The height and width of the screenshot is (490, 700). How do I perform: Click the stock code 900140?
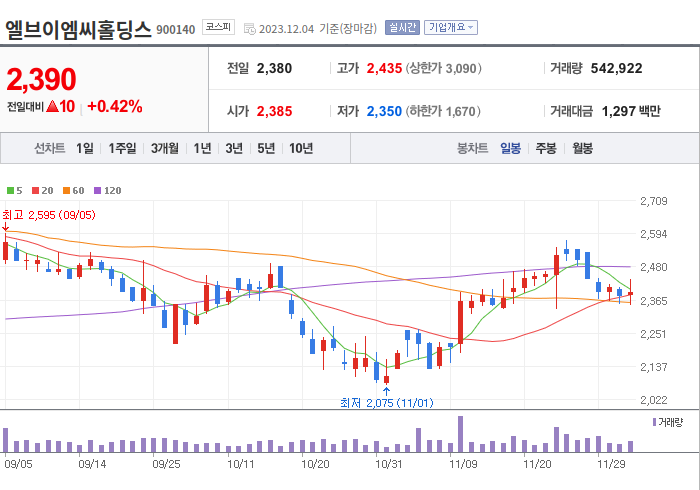(x=176, y=30)
